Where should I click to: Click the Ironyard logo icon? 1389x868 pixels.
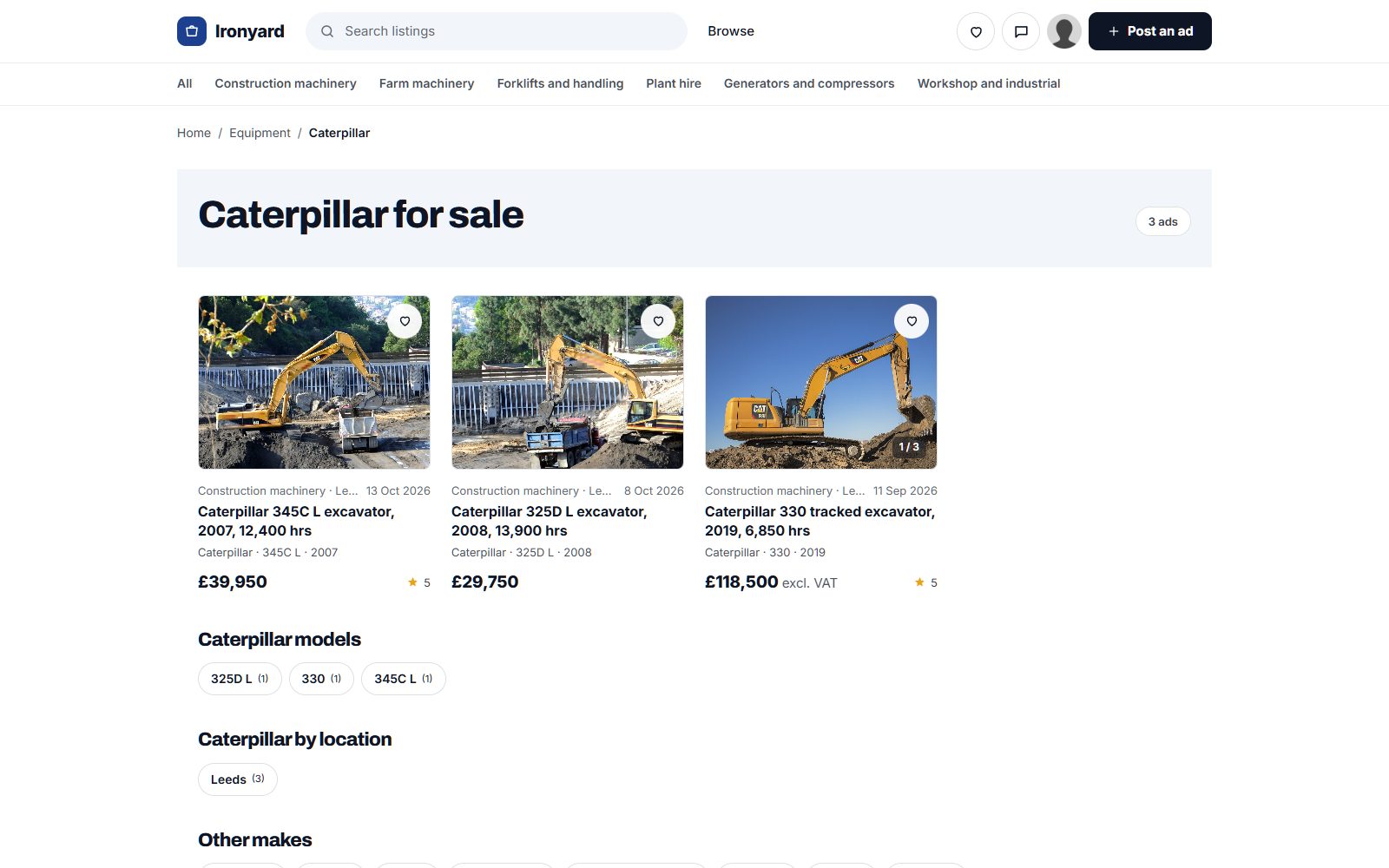tap(192, 31)
